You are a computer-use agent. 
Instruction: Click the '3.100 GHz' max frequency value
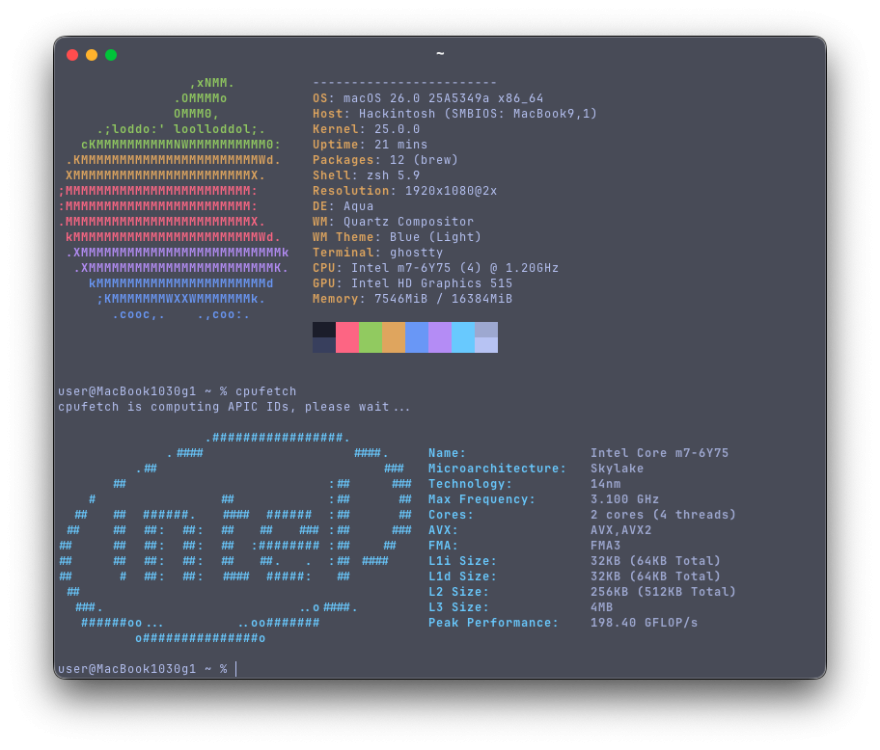pyautogui.click(x=625, y=499)
